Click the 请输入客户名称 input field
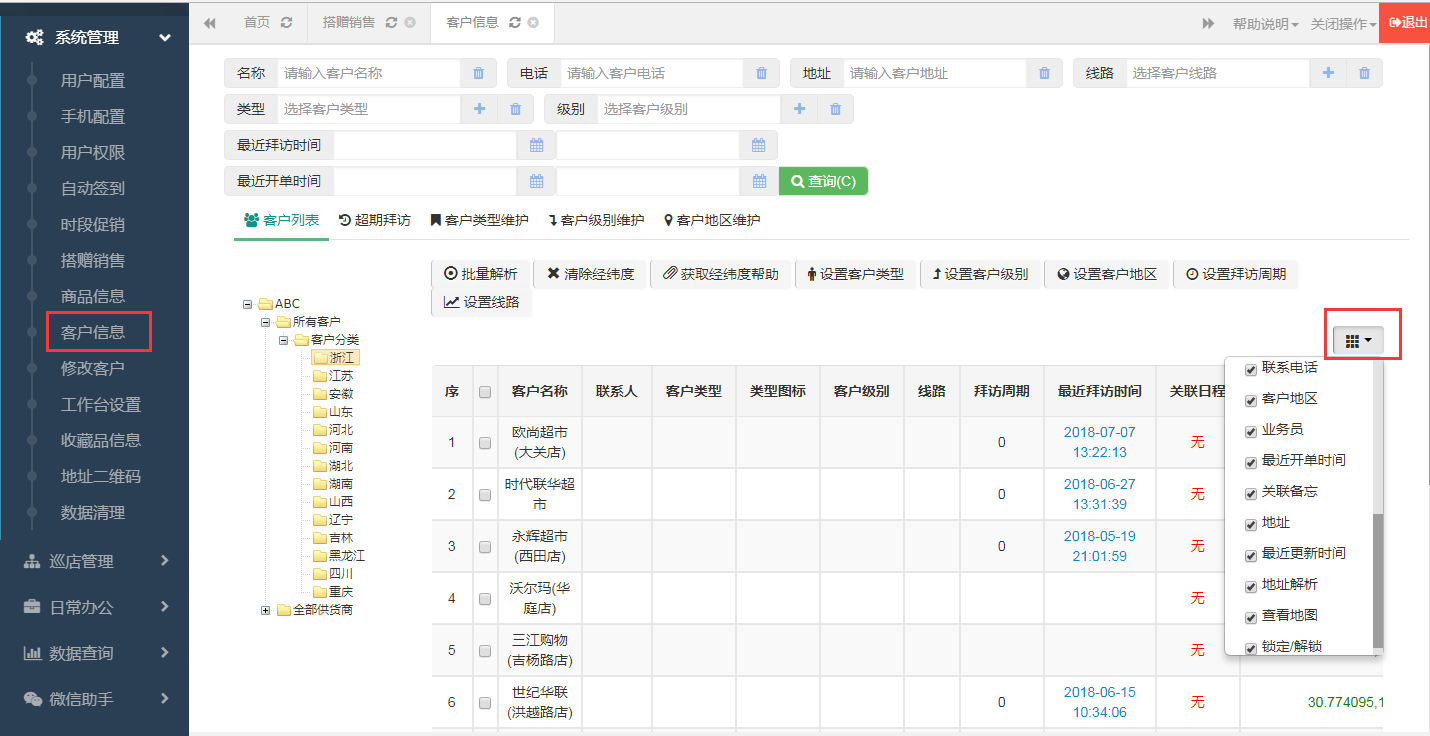The height and width of the screenshot is (736, 1430). tap(369, 73)
